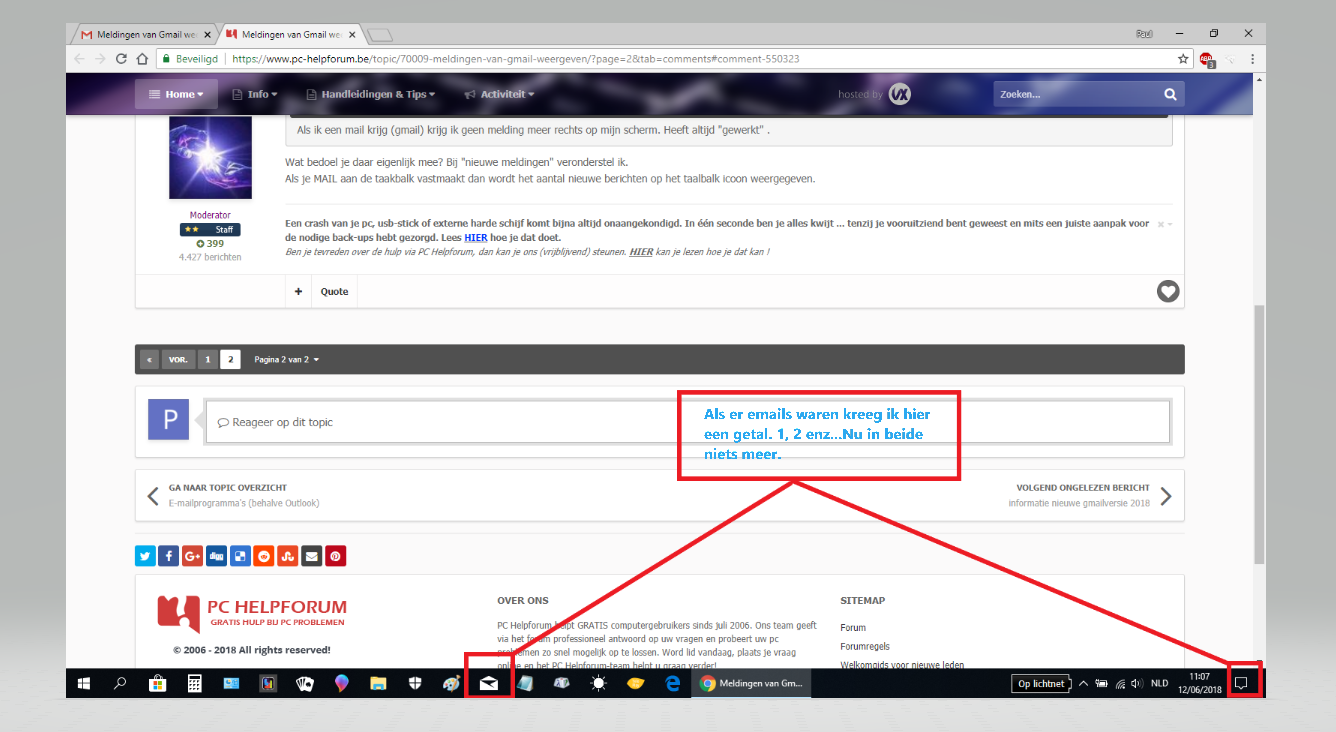Bookmark this page with the star icon
Viewport: 1336px width, 732px height.
(x=1183, y=58)
